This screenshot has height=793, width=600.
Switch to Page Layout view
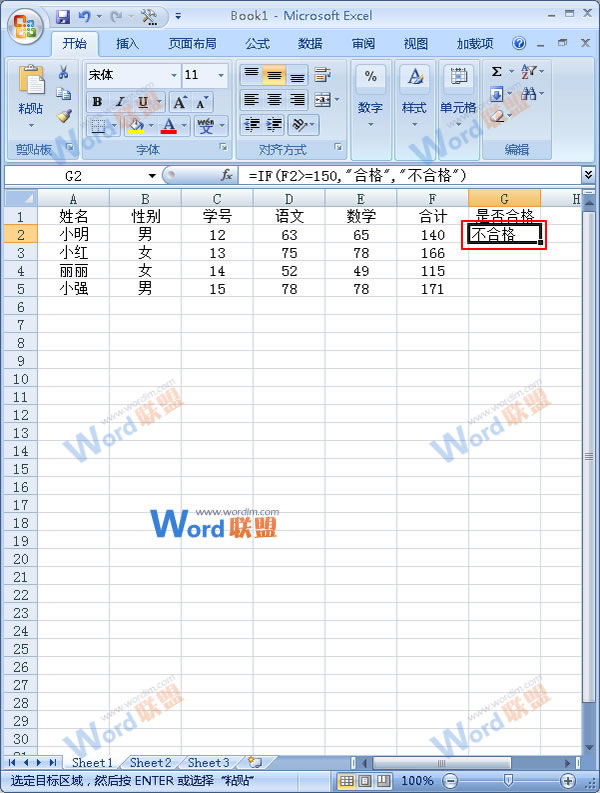tap(365, 780)
